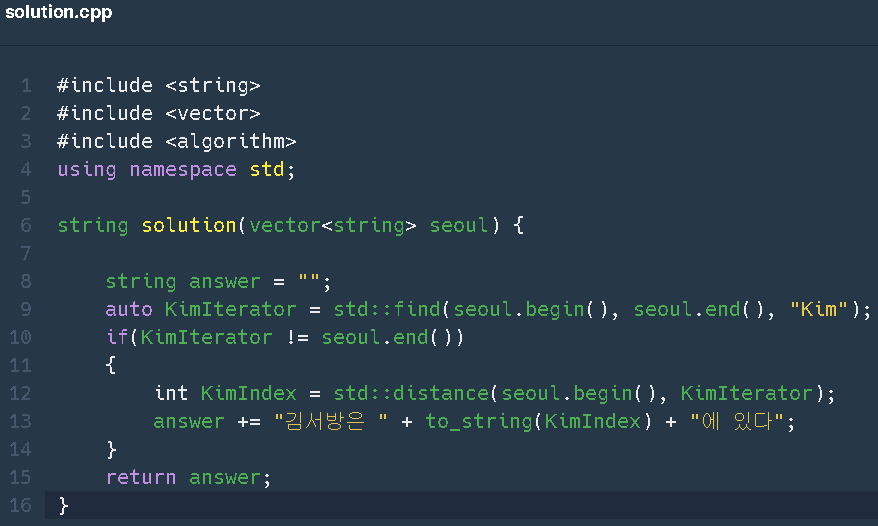Click line number 12 in gutter
Screen dimensions: 878x526
click(x=20, y=393)
